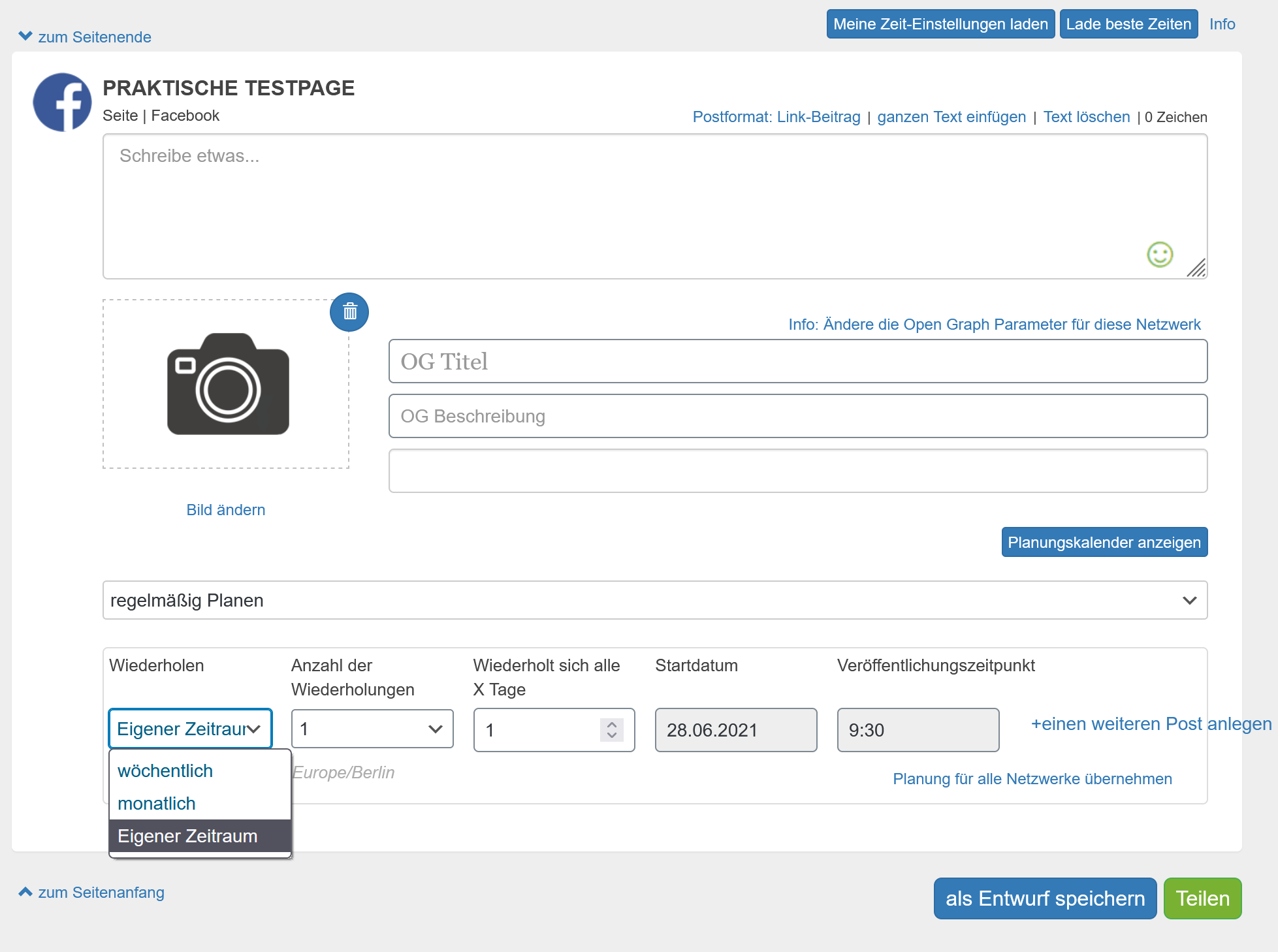
Task: Open the regelmäßig Planen dropdown
Action: tap(654, 600)
